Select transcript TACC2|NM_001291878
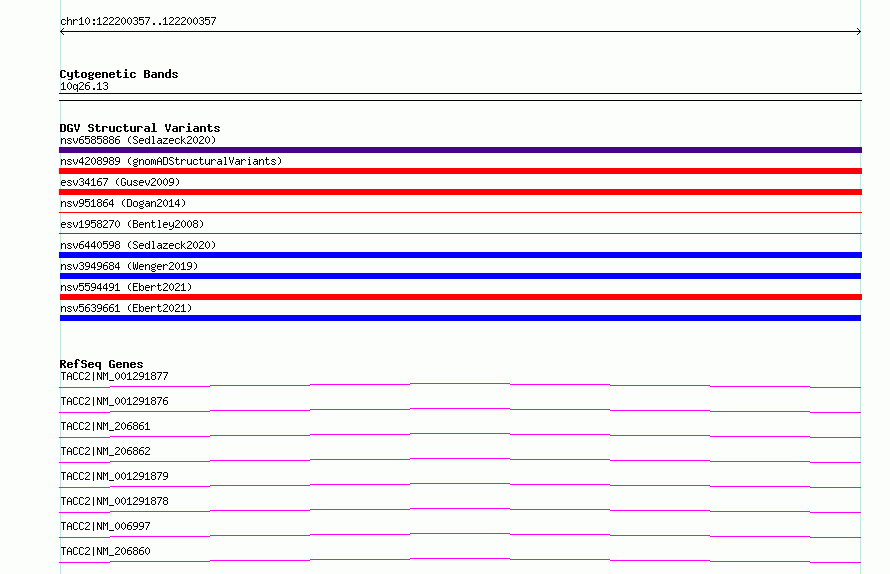 coord(114,501)
